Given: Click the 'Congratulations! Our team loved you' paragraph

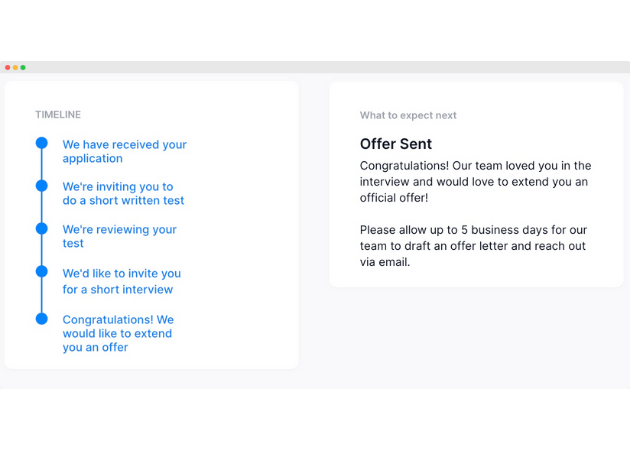Looking at the screenshot, I should tap(475, 182).
